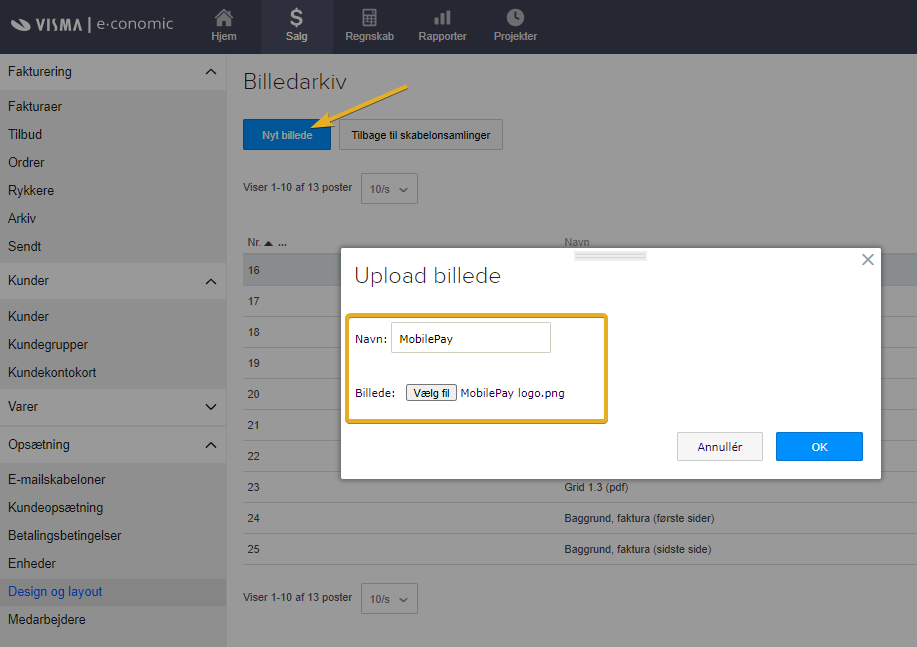This screenshot has height=647, width=917.
Task: Open Regnskab calculator icon
Action: pos(369,18)
